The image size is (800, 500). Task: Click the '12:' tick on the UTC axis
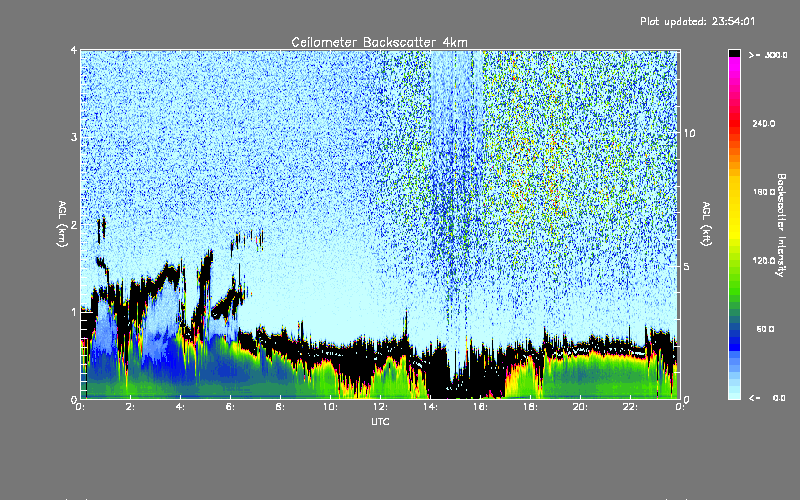pos(381,407)
